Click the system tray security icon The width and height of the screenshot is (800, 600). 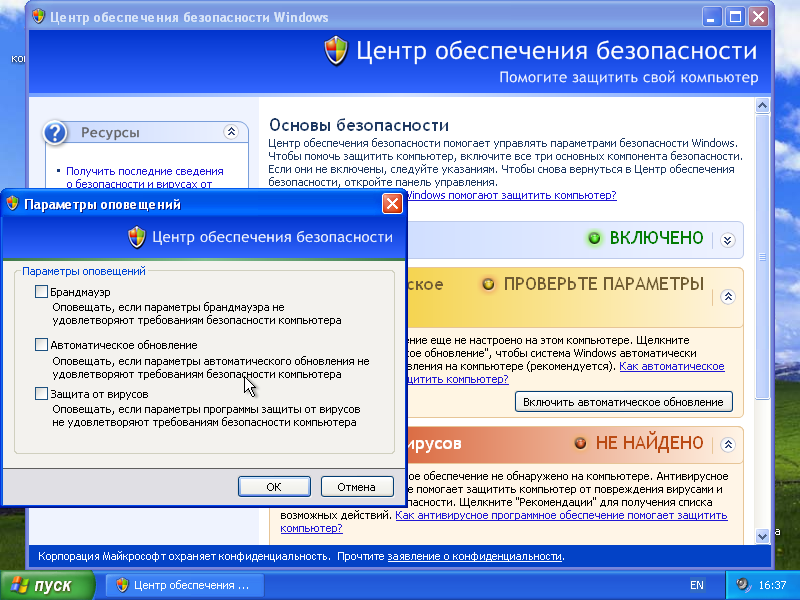pyautogui.click(x=743, y=585)
